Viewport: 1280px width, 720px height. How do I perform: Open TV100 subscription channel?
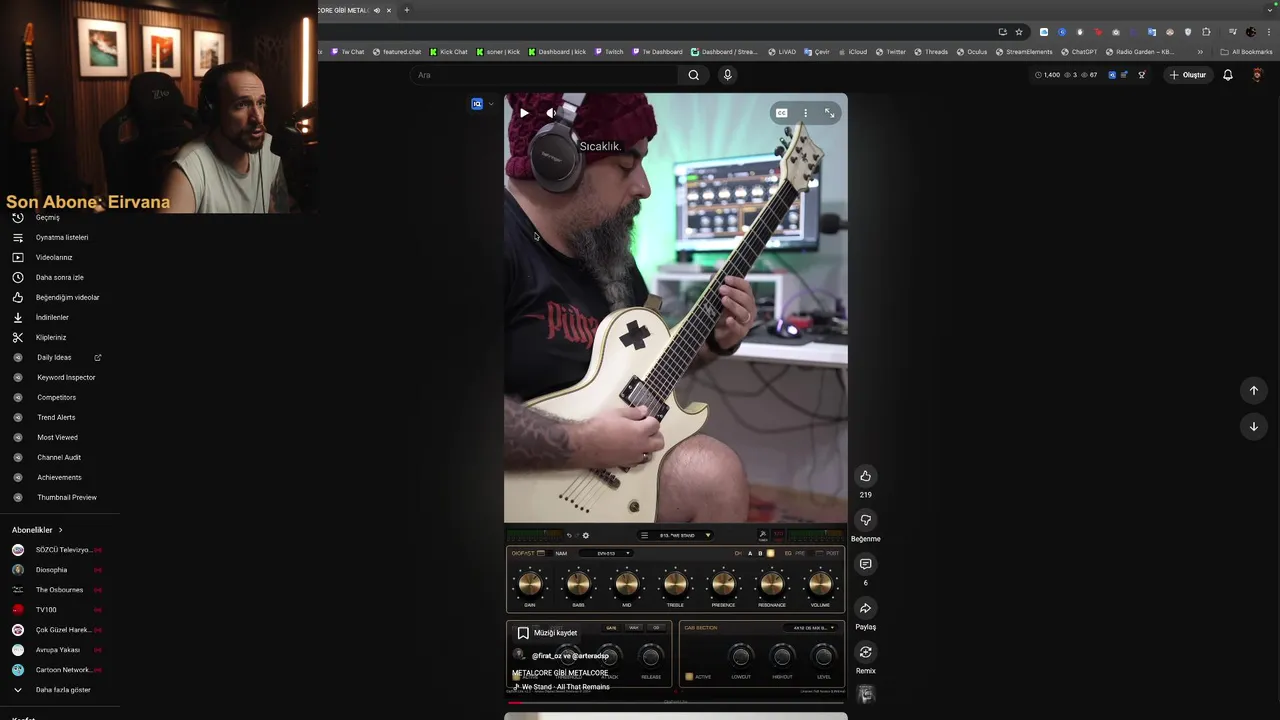[60, 610]
